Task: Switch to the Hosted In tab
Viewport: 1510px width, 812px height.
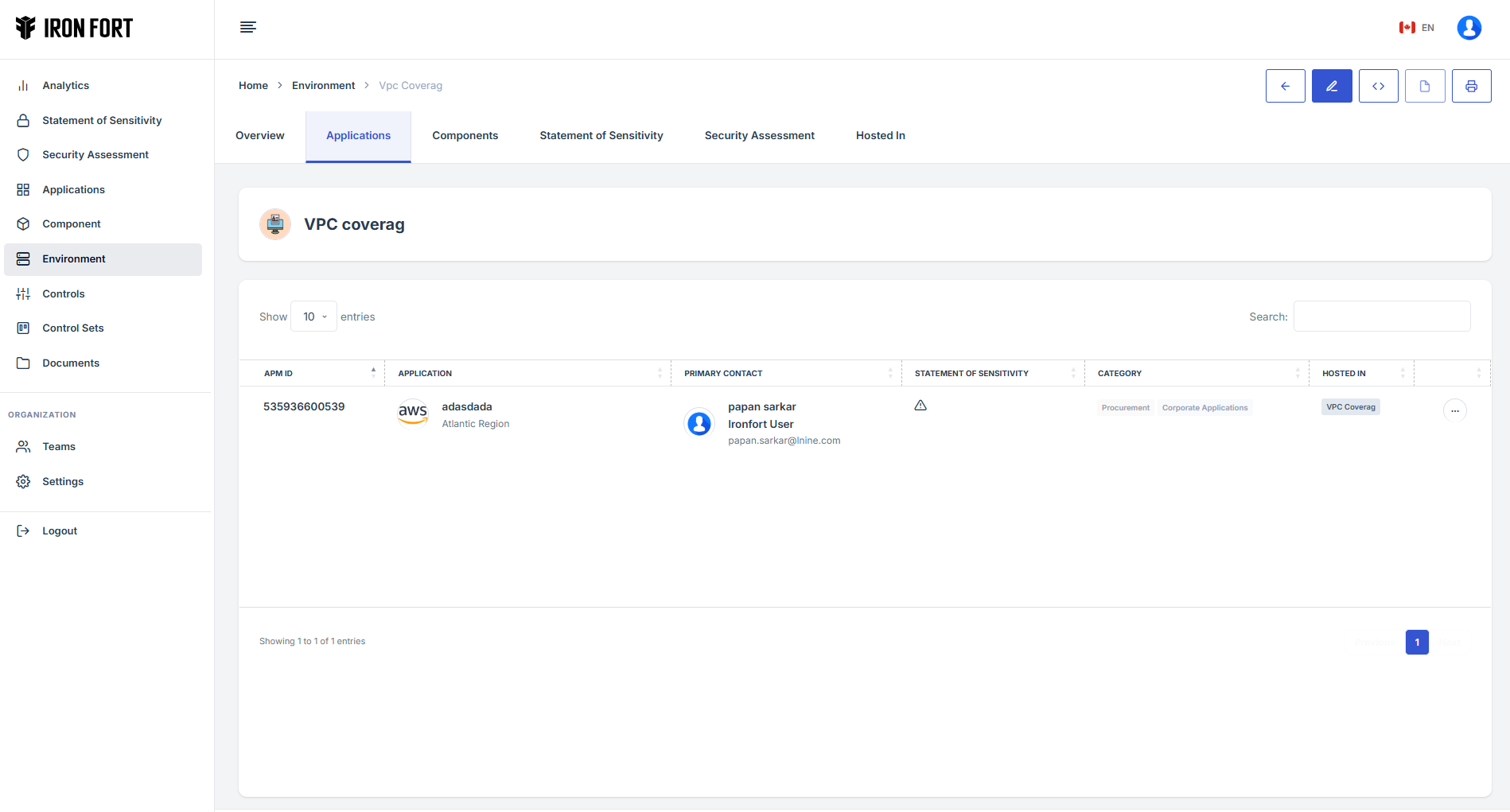Action: pyautogui.click(x=880, y=136)
